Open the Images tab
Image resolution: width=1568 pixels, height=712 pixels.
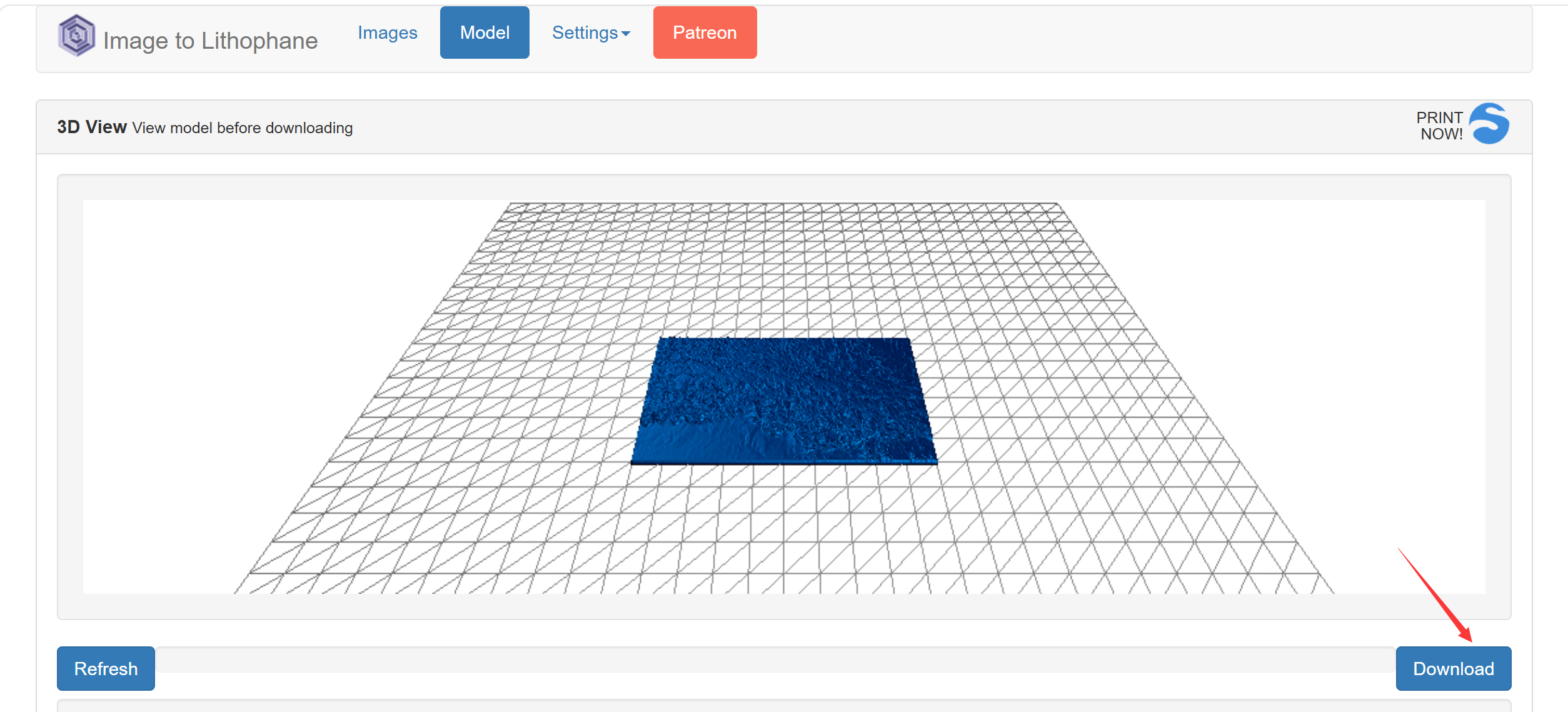point(387,33)
